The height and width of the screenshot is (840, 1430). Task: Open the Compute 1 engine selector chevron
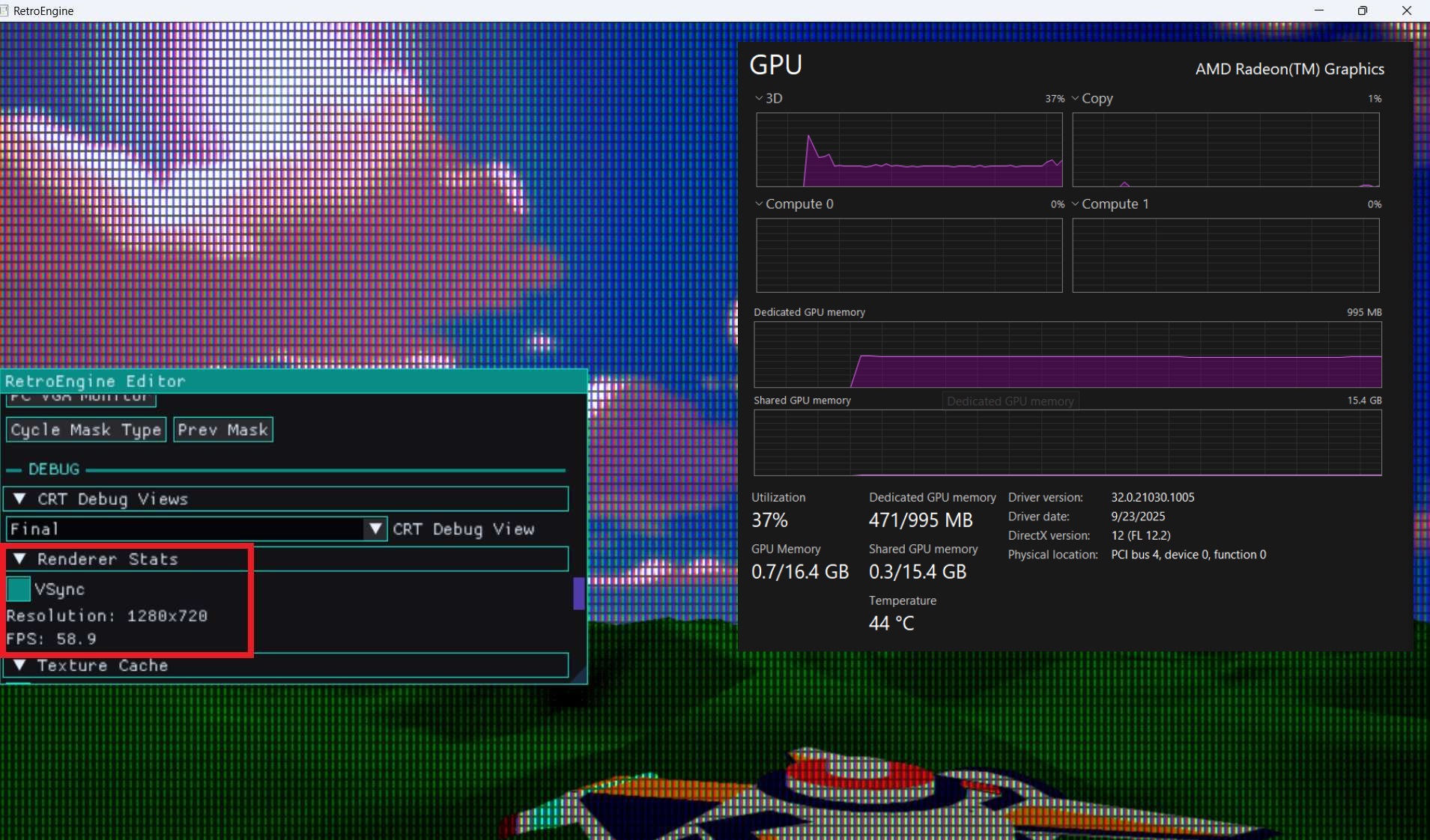click(1076, 204)
